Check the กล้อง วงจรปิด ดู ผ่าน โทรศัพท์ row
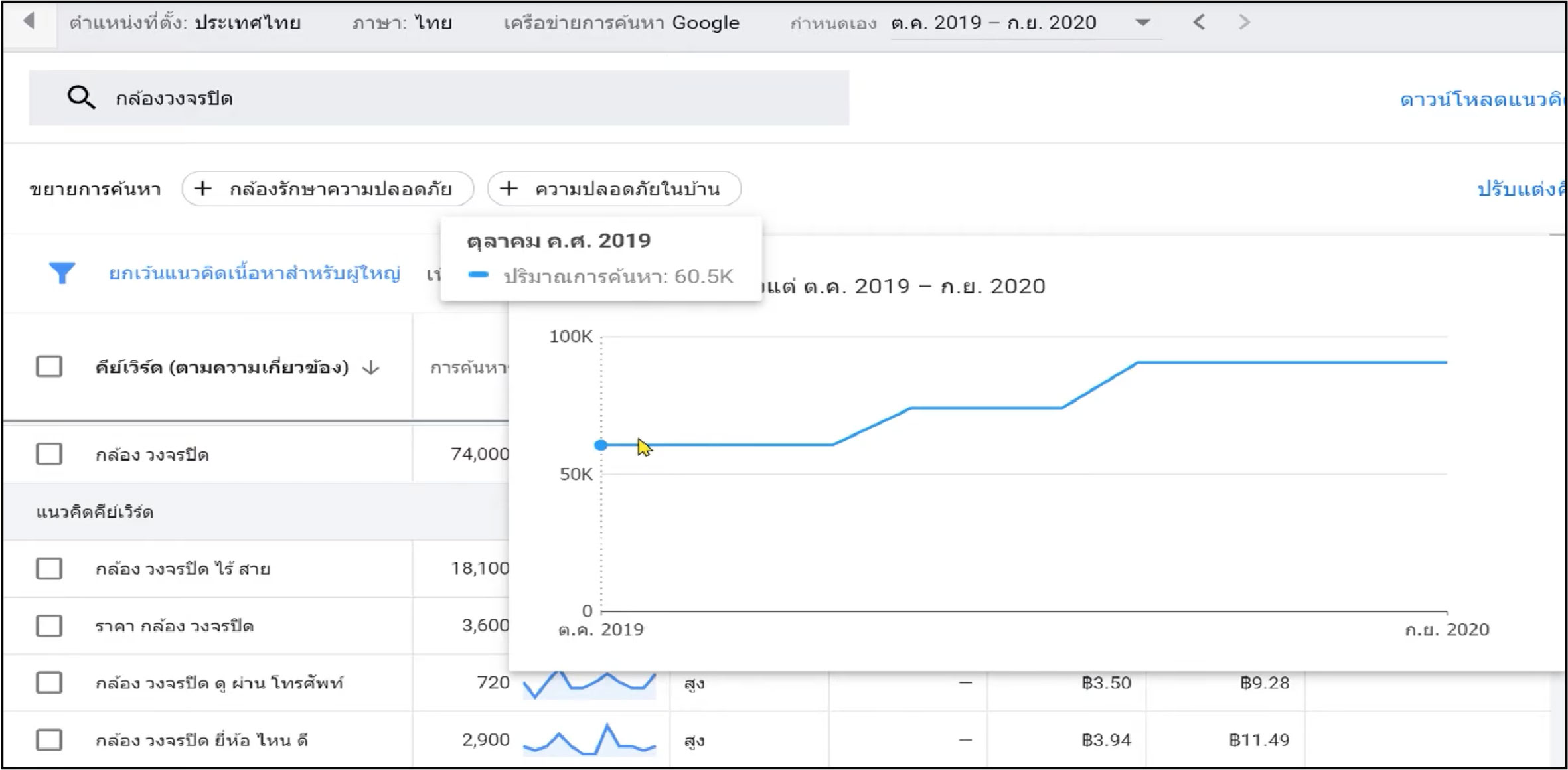 pos(49,682)
